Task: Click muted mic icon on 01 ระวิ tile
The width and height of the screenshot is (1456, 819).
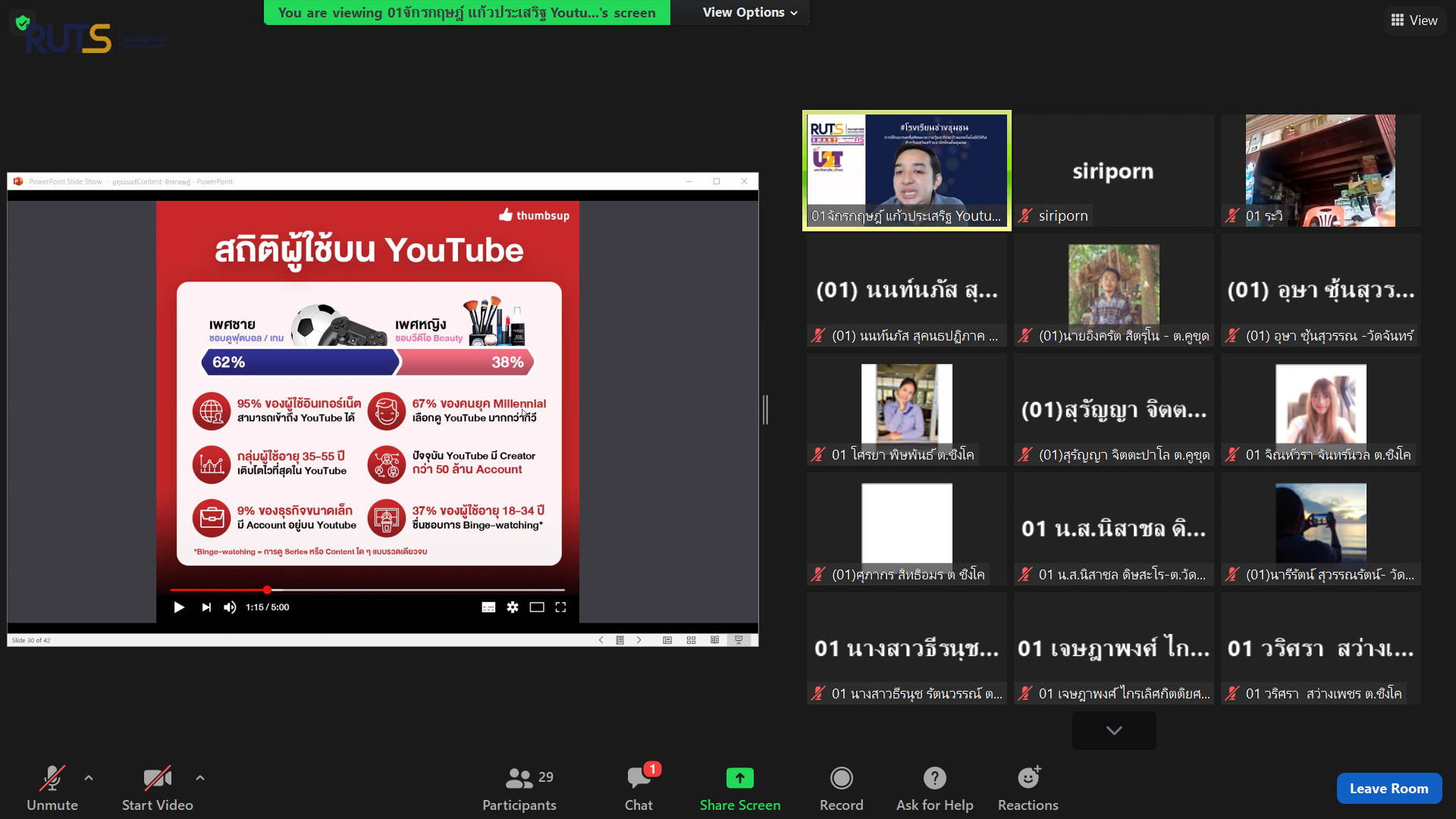Action: point(1232,215)
